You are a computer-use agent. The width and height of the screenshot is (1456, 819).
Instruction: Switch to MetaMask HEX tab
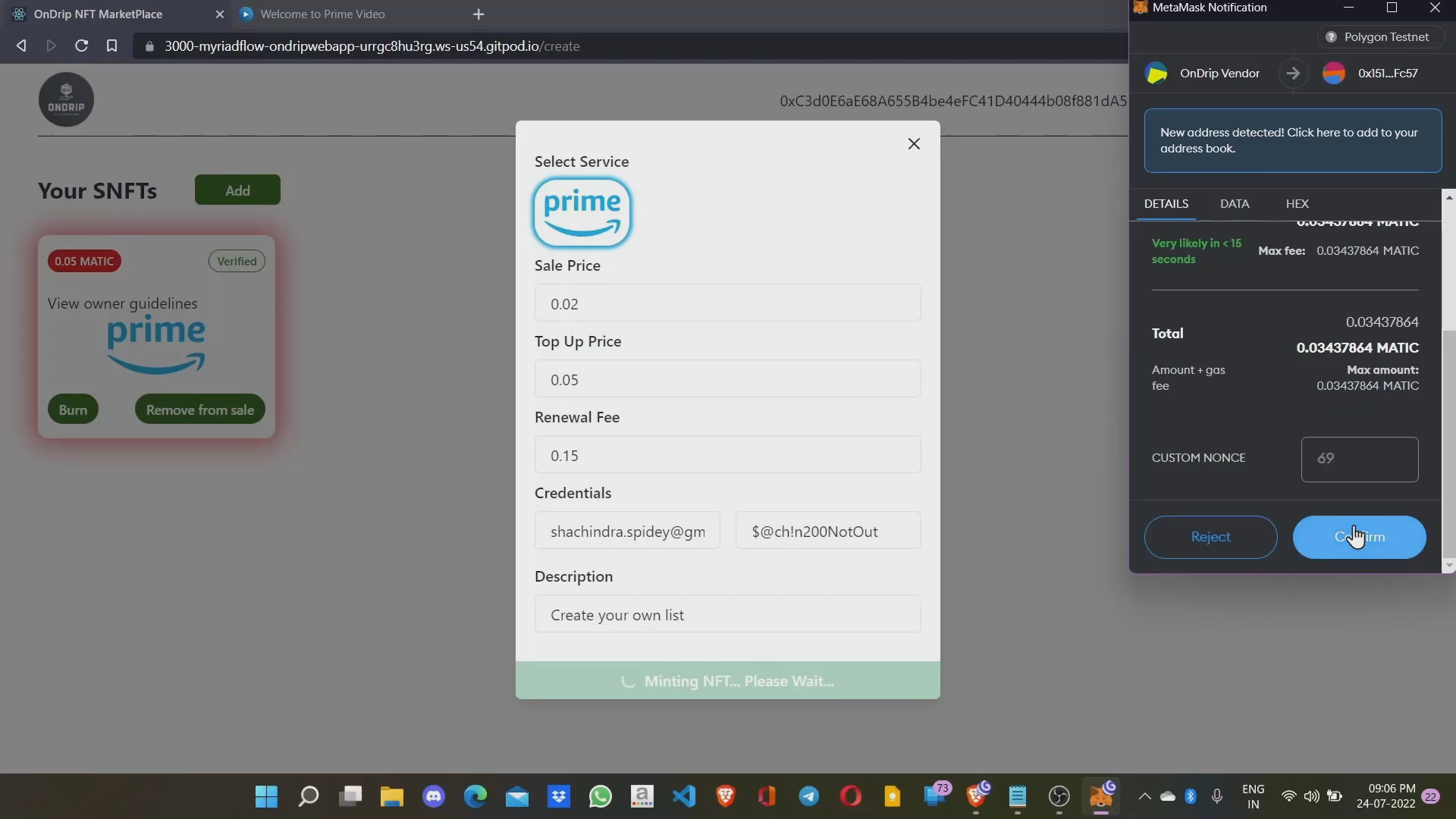click(x=1298, y=203)
